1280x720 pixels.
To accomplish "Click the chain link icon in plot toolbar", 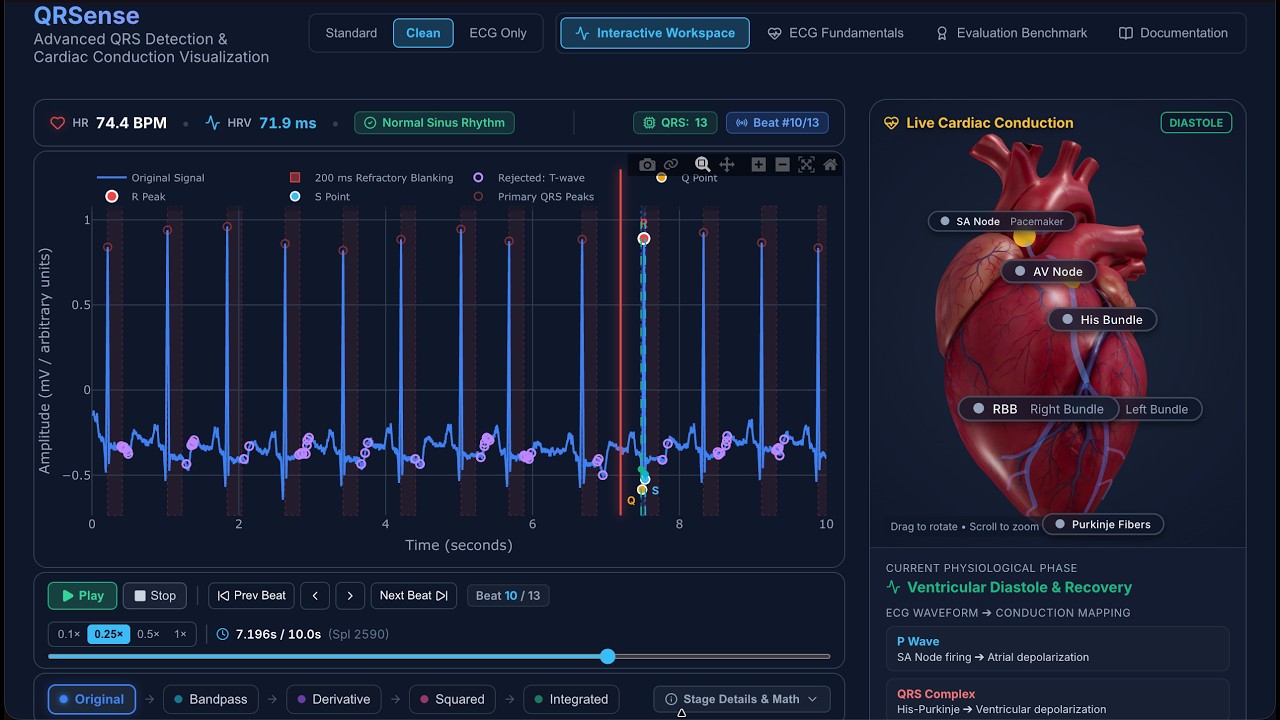I will coord(671,165).
